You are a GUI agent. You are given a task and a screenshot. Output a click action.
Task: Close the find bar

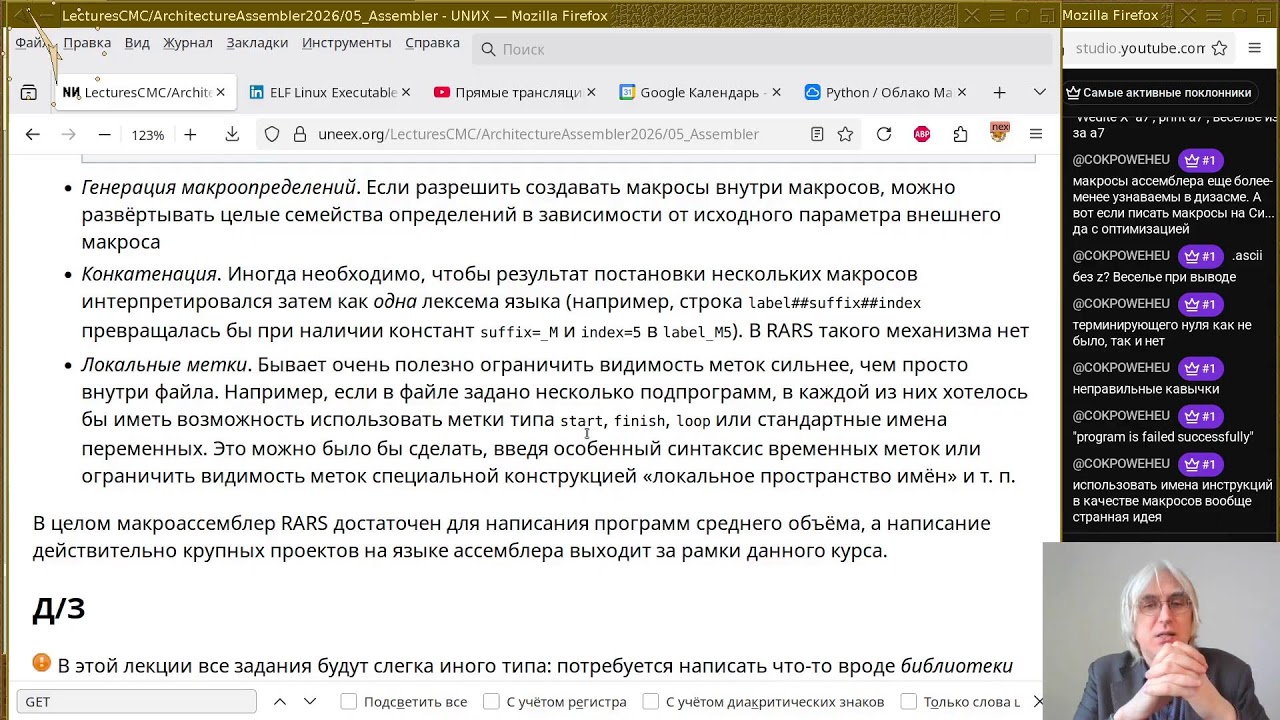[x=1038, y=701]
